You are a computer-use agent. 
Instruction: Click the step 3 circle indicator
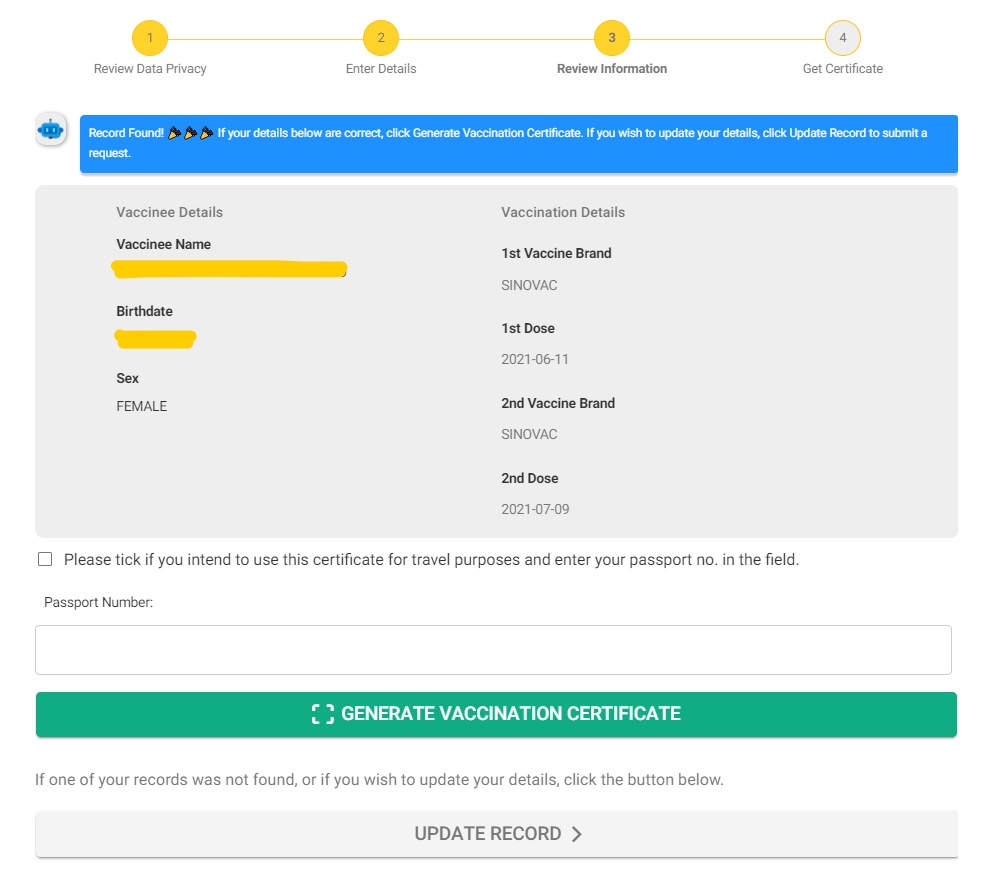[612, 39]
